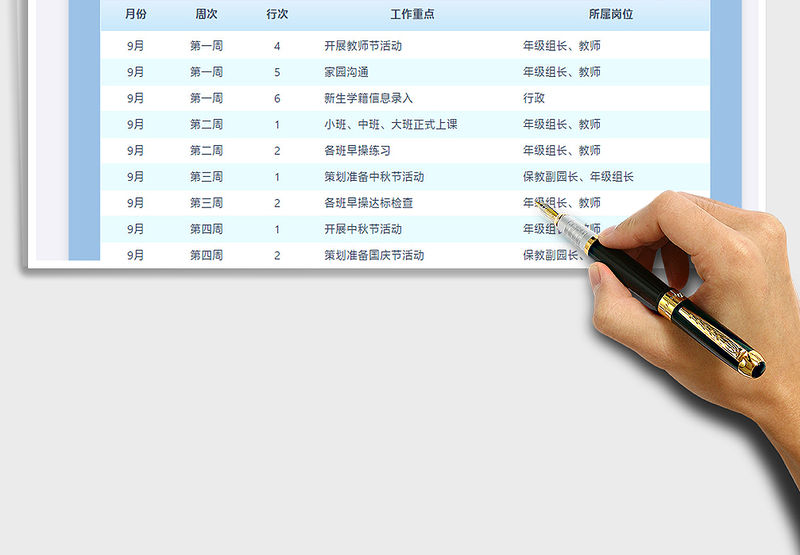Select the cell 开展教师节活动

tap(363, 46)
